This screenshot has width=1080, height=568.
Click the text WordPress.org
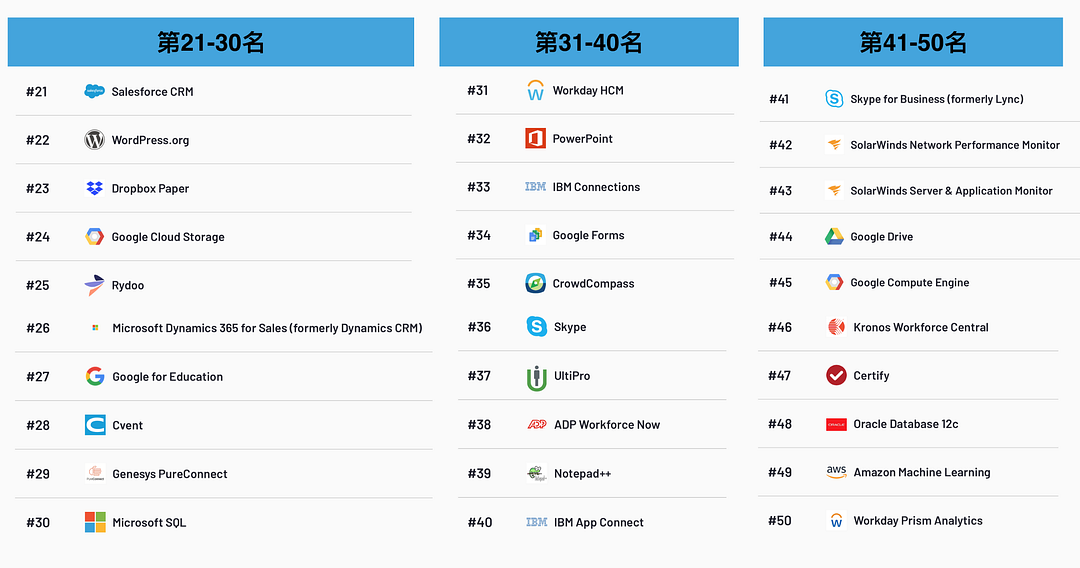coord(150,140)
